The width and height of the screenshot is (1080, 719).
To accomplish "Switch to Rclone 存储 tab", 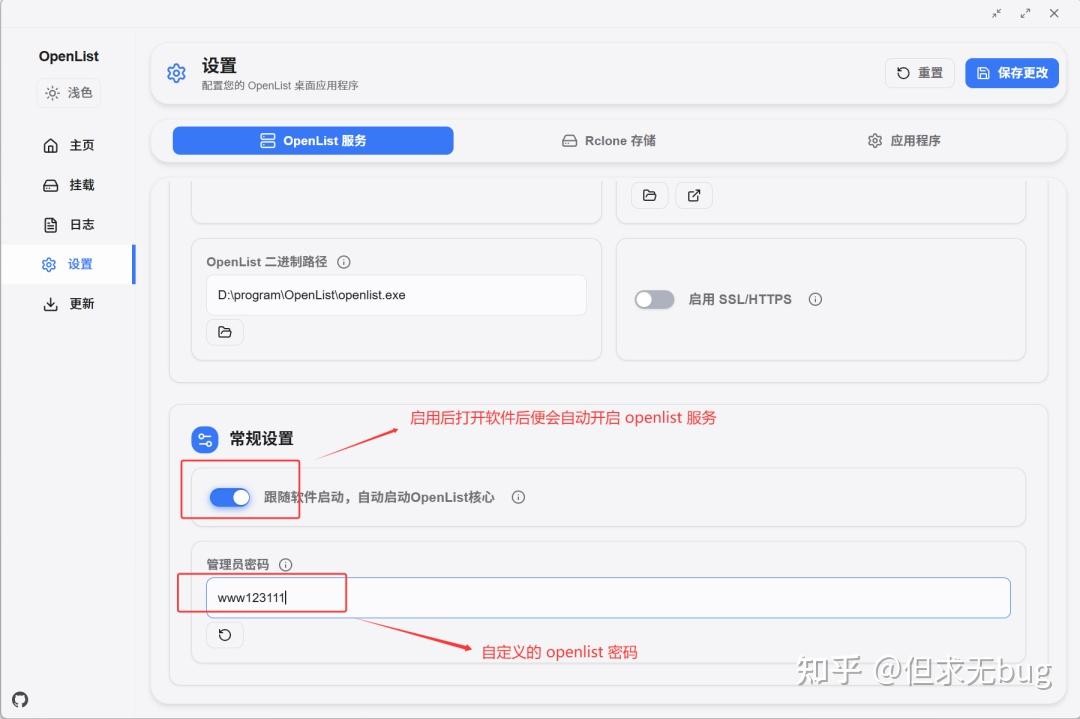I will click(x=609, y=140).
